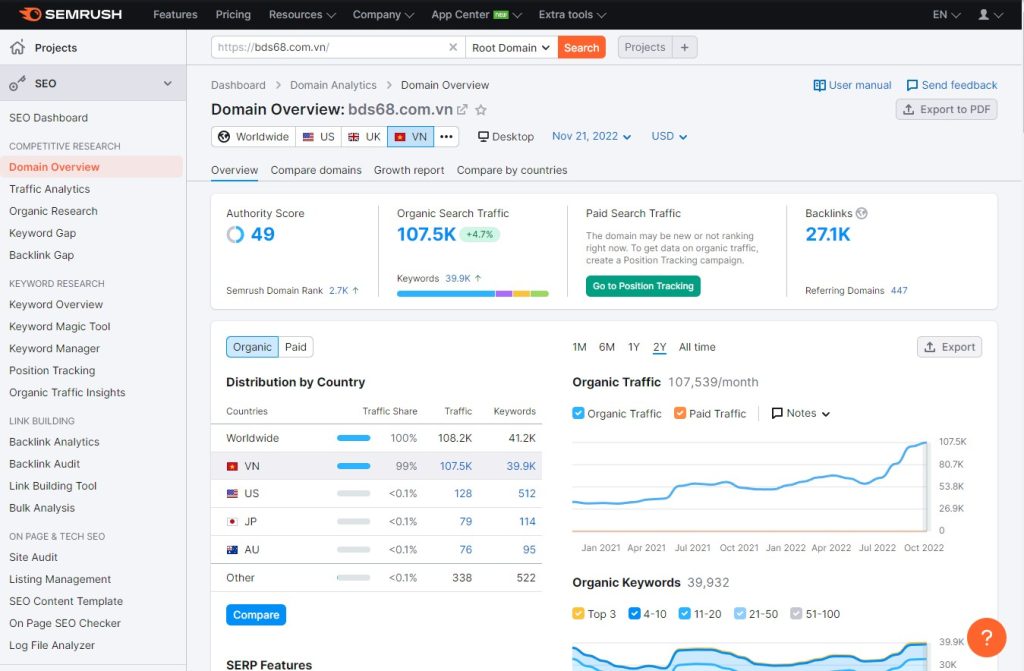Open the Features menu item
The height and width of the screenshot is (671, 1024).
click(x=175, y=14)
